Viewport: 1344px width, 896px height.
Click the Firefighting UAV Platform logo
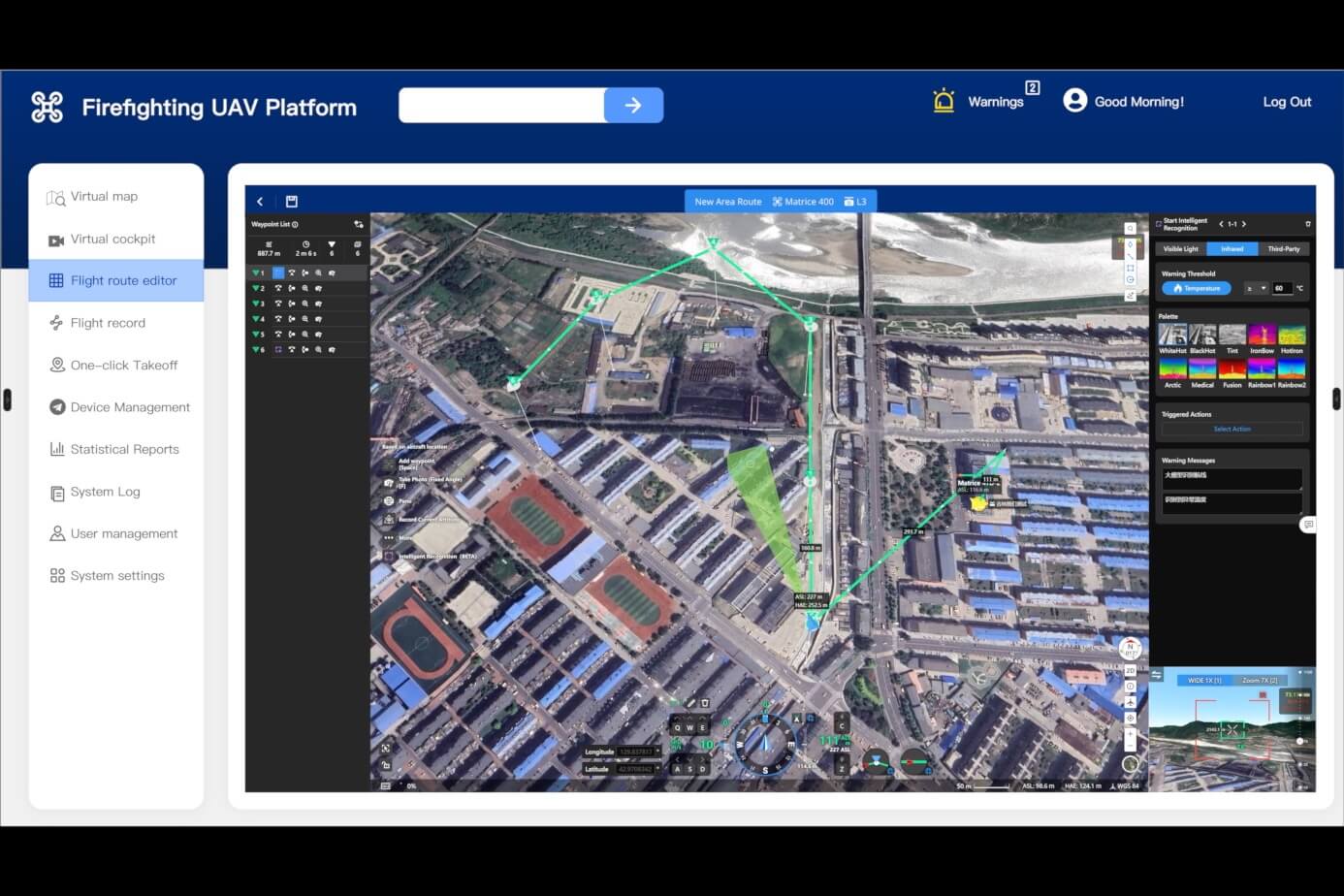click(47, 107)
